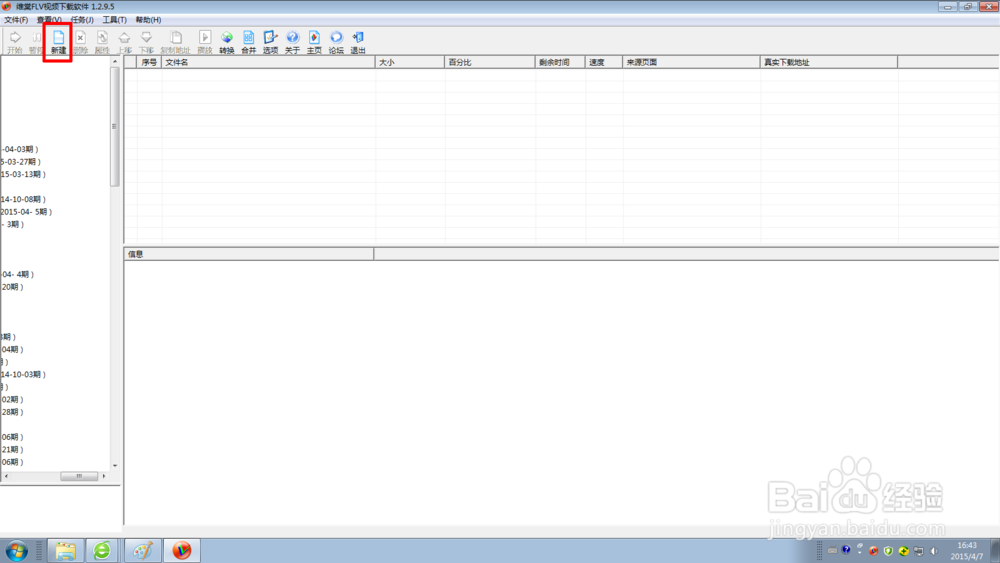Select the '28期' list entry
The width and height of the screenshot is (1000, 563).
[x=12, y=412]
